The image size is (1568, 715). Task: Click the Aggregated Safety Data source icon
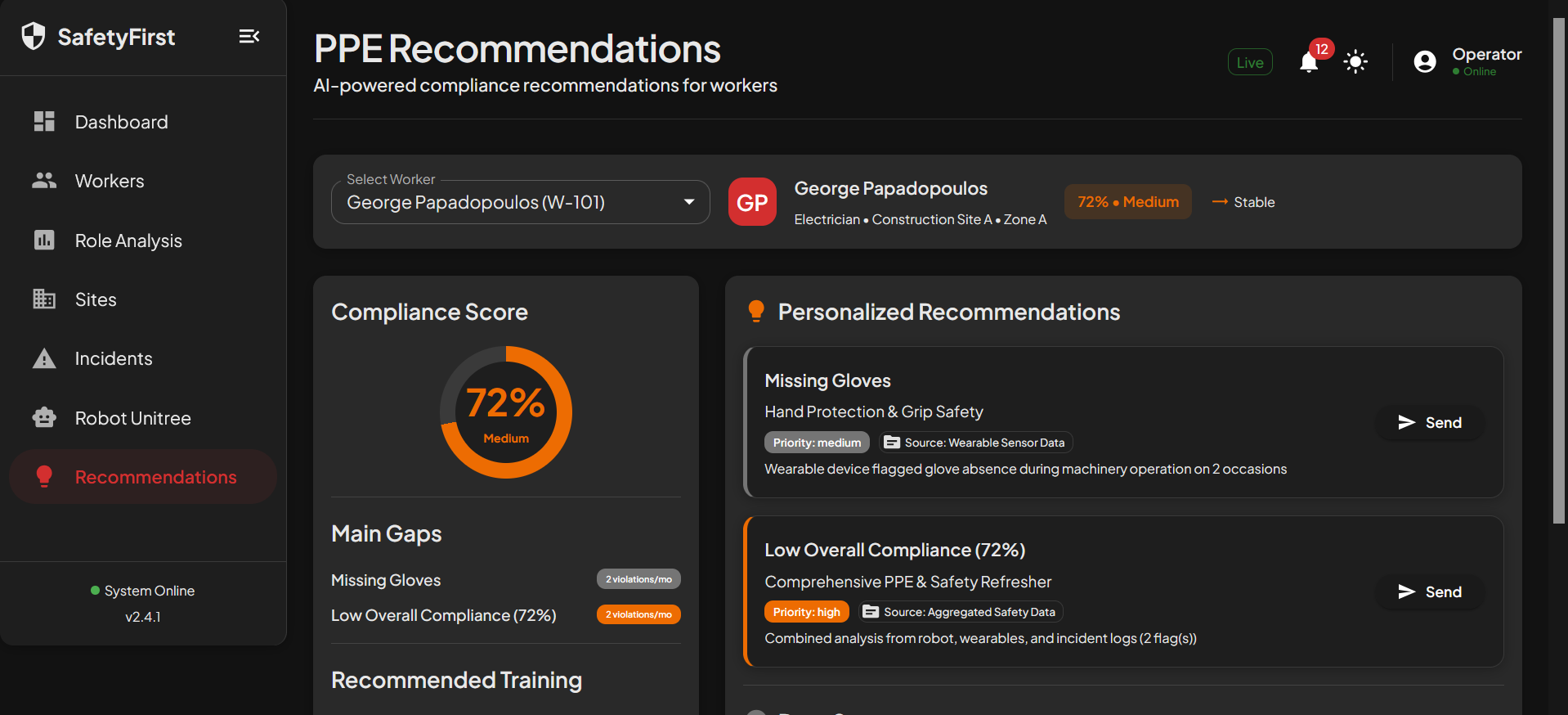pos(871,612)
